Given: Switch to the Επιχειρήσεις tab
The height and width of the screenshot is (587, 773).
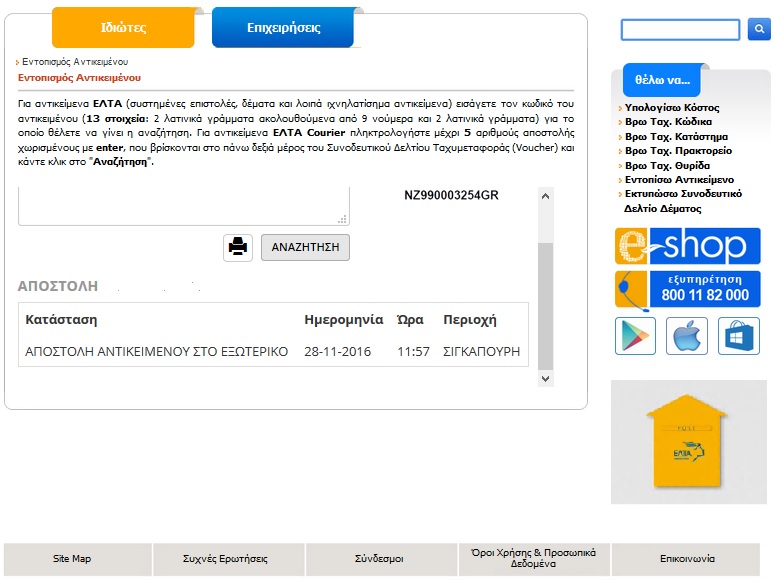Looking at the screenshot, I should point(282,28).
